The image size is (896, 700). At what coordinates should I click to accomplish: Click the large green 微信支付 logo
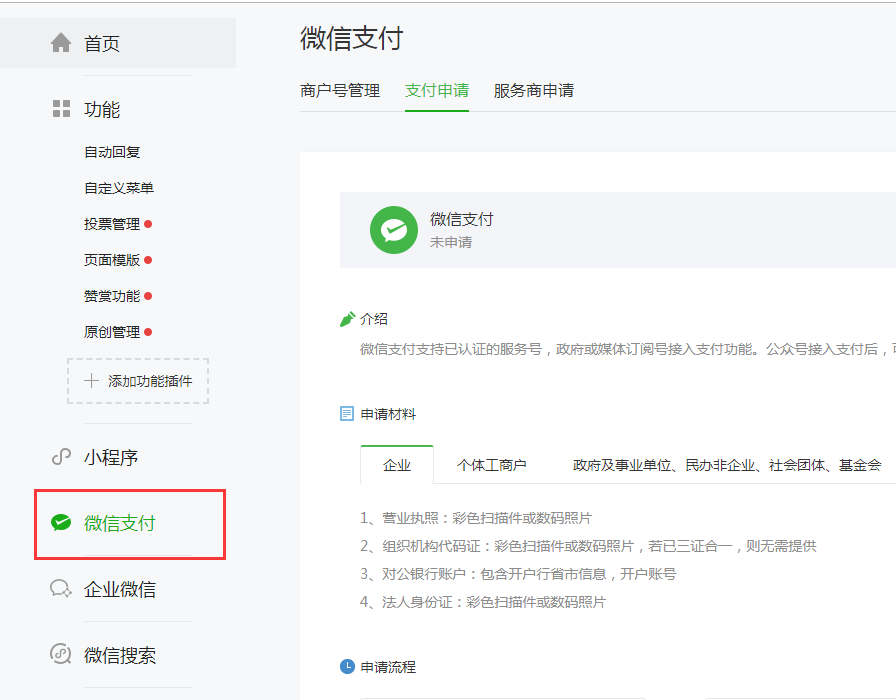pos(394,230)
